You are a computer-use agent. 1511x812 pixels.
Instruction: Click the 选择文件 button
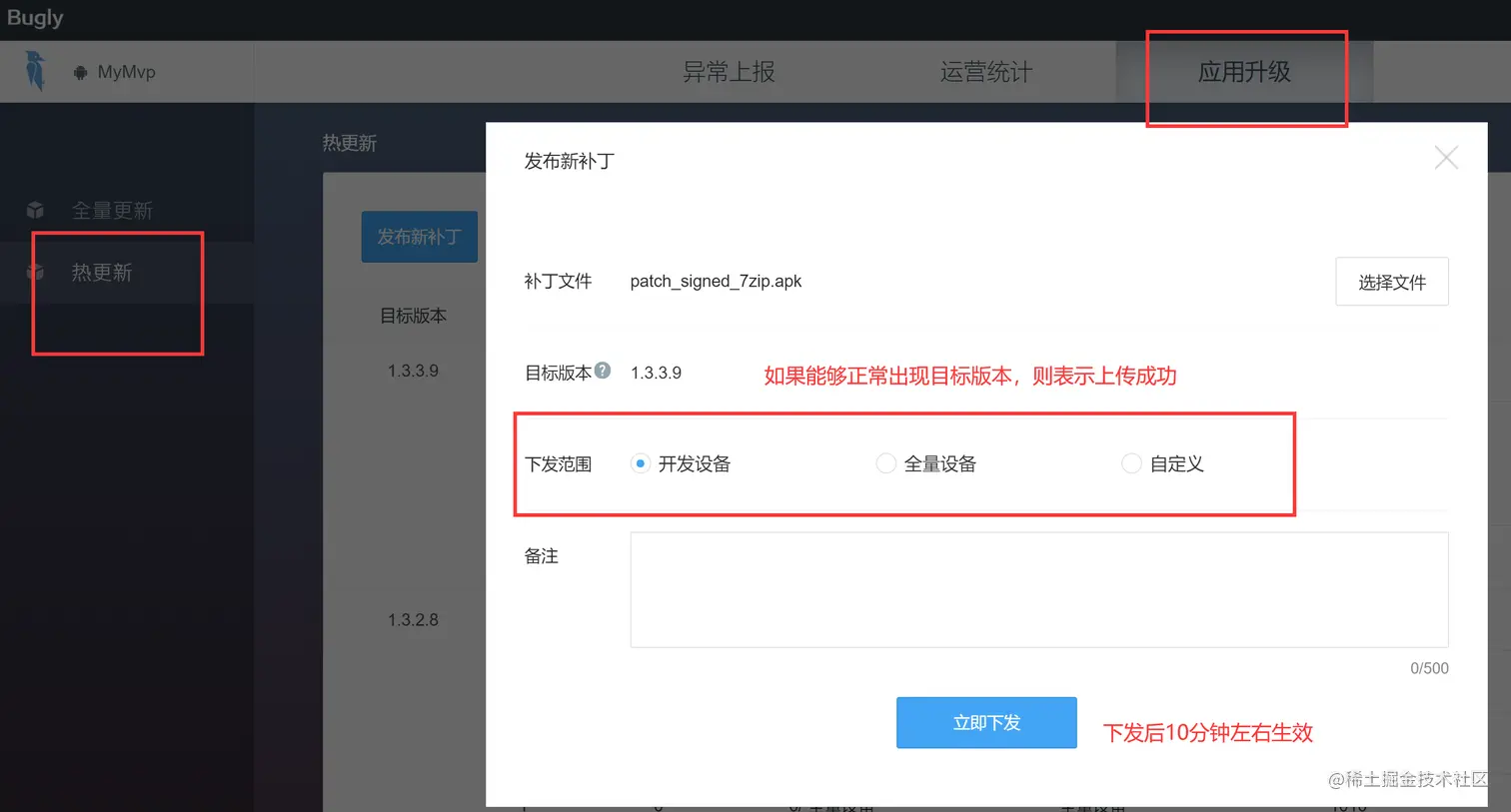click(1392, 282)
